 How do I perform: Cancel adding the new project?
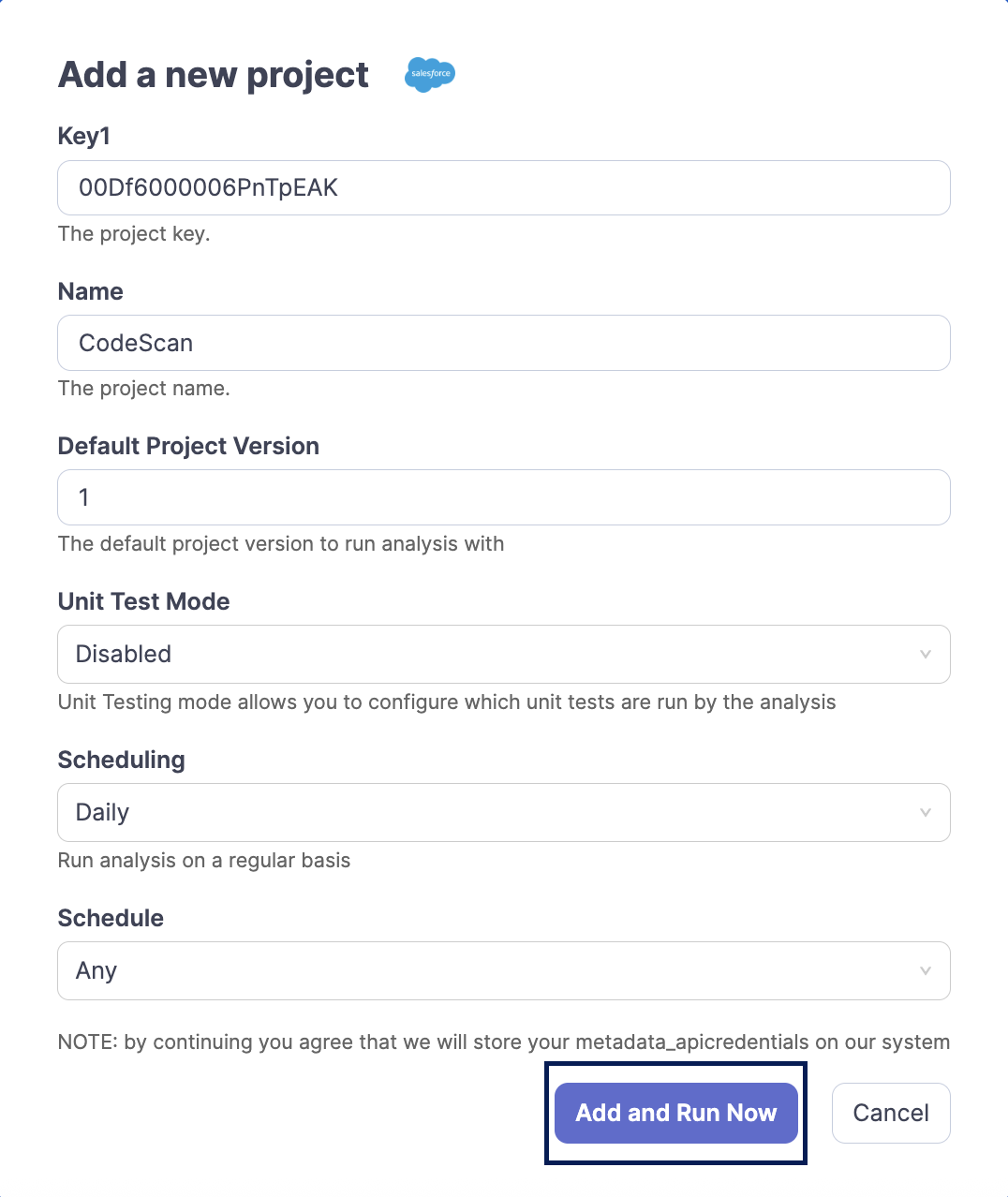point(890,1113)
